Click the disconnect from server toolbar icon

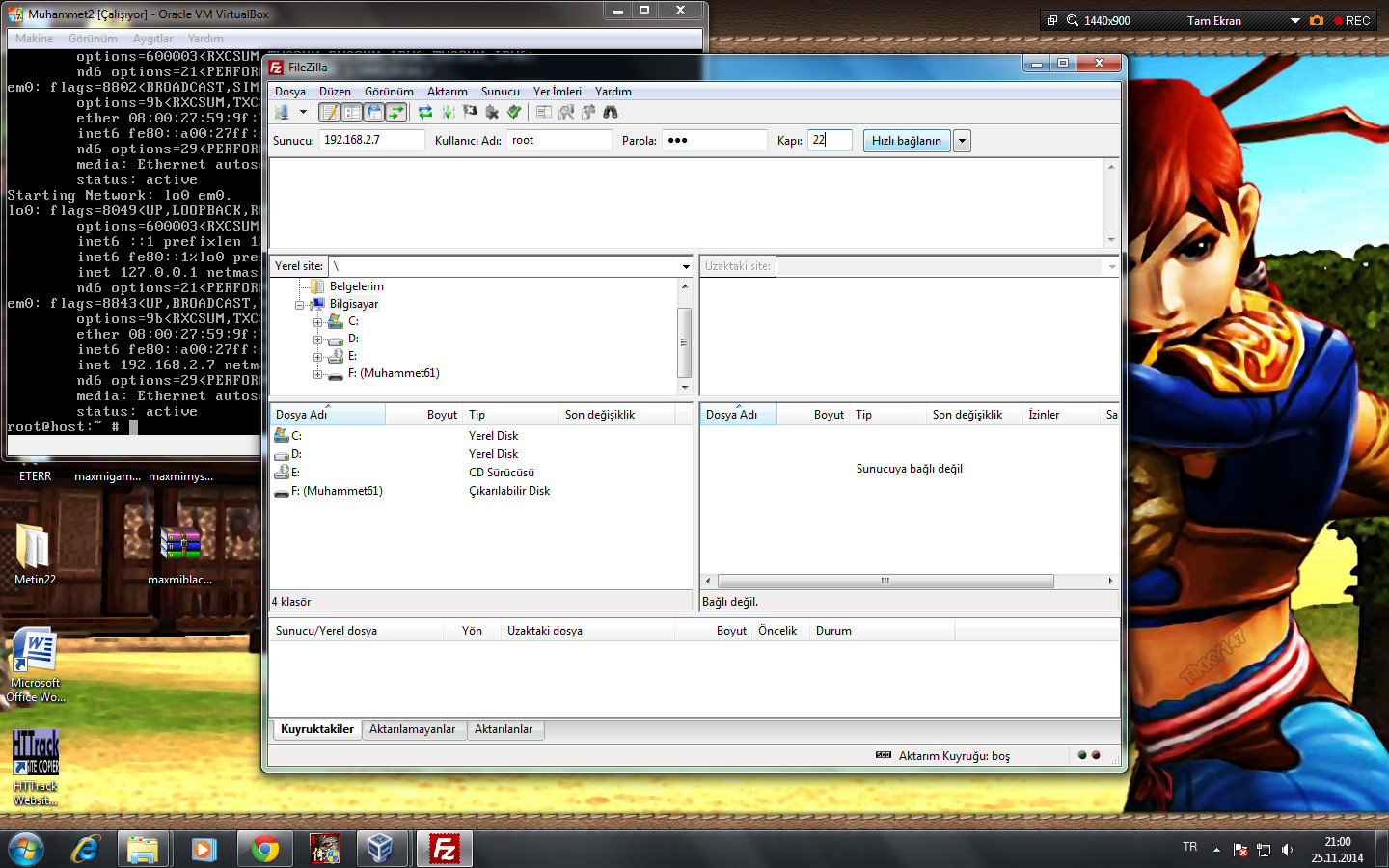click(x=492, y=112)
